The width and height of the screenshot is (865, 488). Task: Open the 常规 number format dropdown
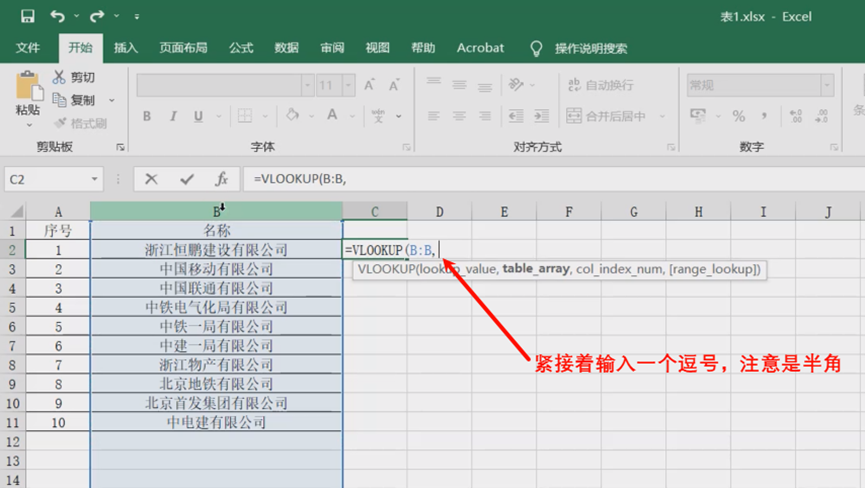[826, 85]
